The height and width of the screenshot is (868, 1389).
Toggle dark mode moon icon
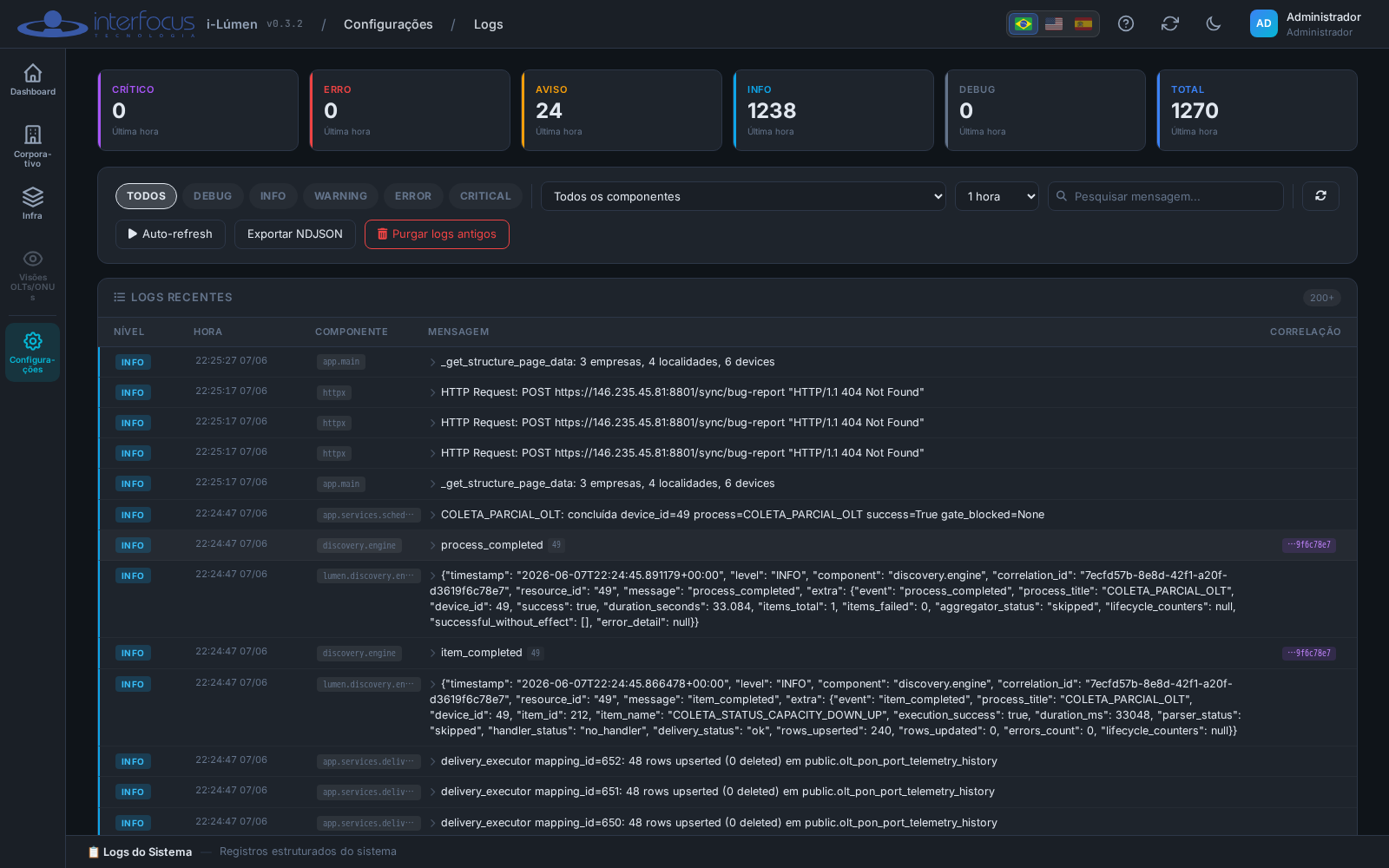pyautogui.click(x=1214, y=23)
